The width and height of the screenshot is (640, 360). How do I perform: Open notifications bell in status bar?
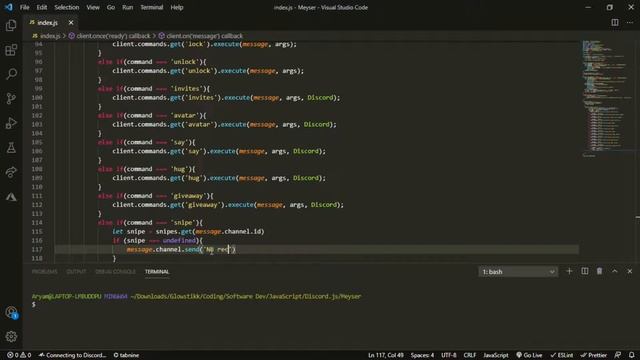pyautogui.click(x=631, y=355)
